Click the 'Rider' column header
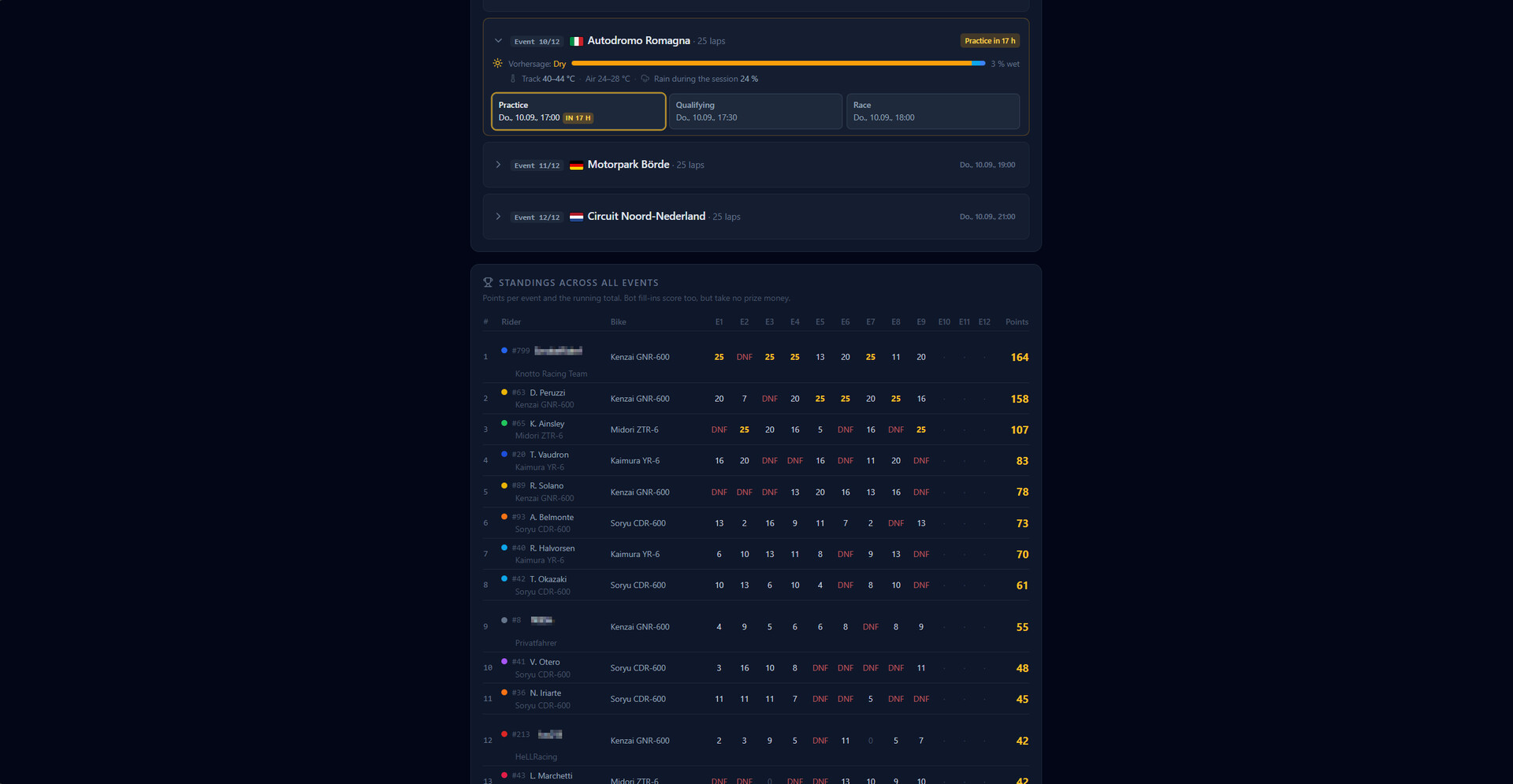This screenshot has height=784, width=1513. click(511, 321)
